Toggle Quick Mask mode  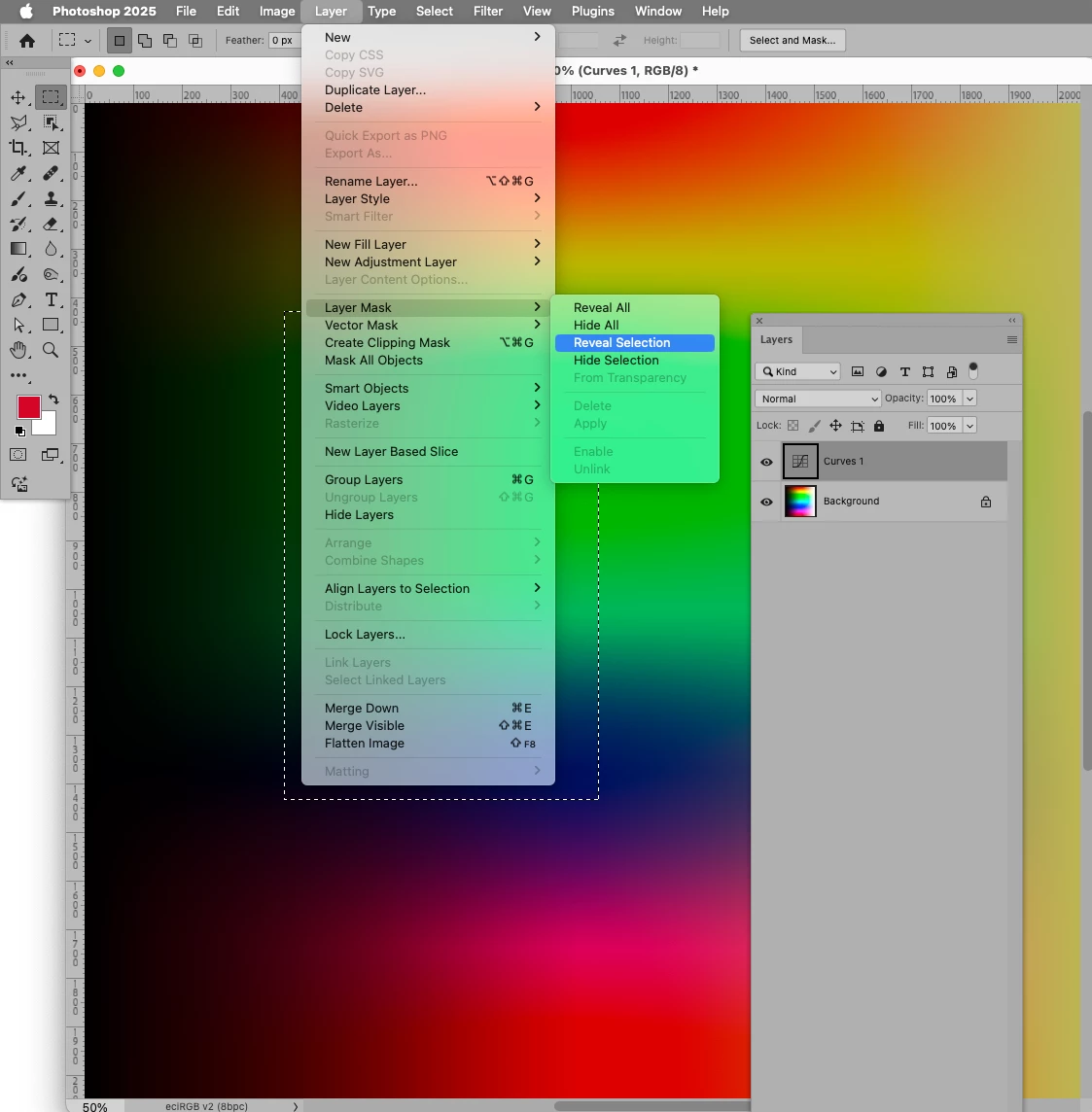18,455
